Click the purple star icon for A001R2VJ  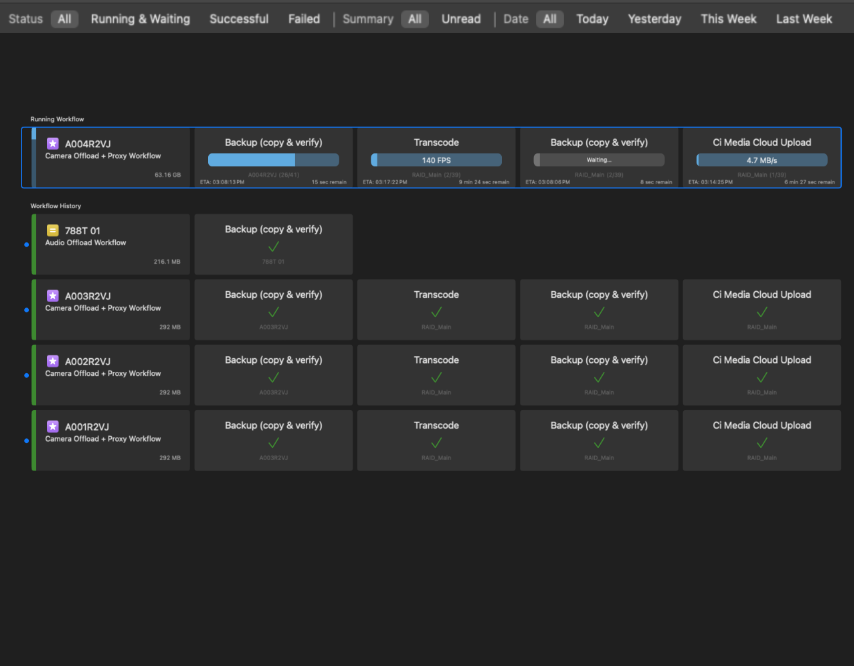coord(53,426)
